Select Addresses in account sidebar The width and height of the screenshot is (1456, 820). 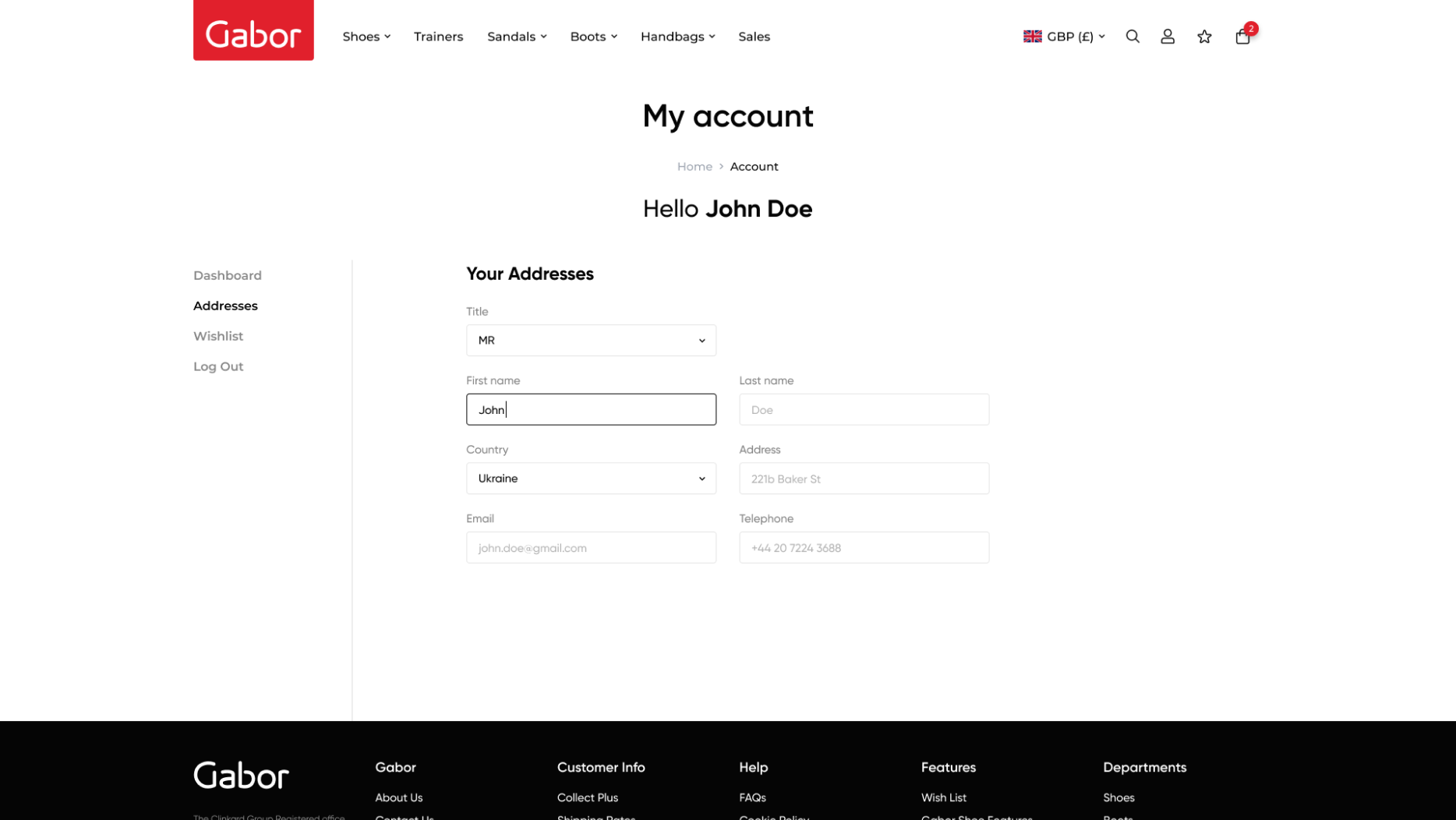coord(225,306)
